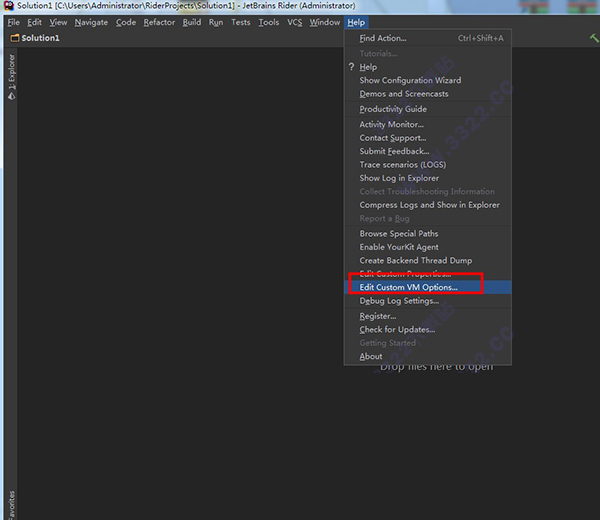Open the View menu
Image resolution: width=600 pixels, height=520 pixels.
click(x=58, y=23)
